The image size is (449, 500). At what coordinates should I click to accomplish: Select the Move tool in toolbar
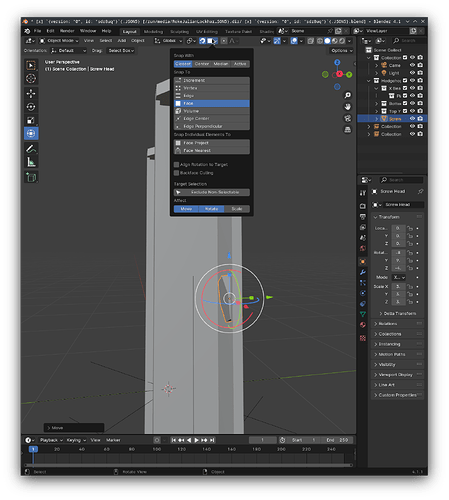coord(31,94)
